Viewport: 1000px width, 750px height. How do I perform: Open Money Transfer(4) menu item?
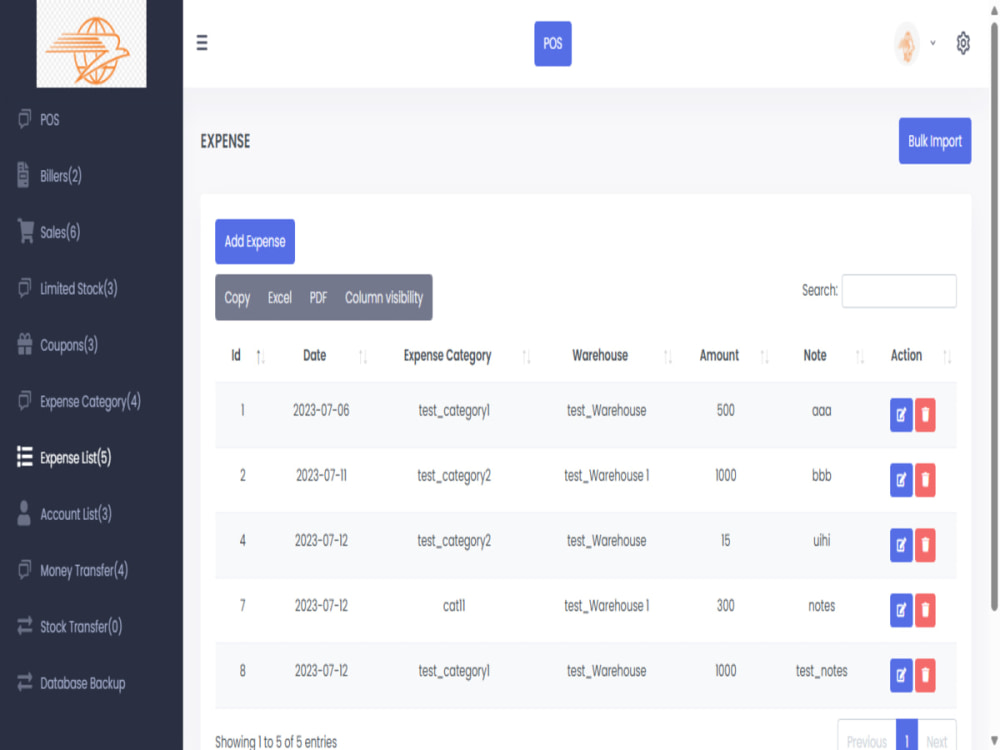(84, 570)
